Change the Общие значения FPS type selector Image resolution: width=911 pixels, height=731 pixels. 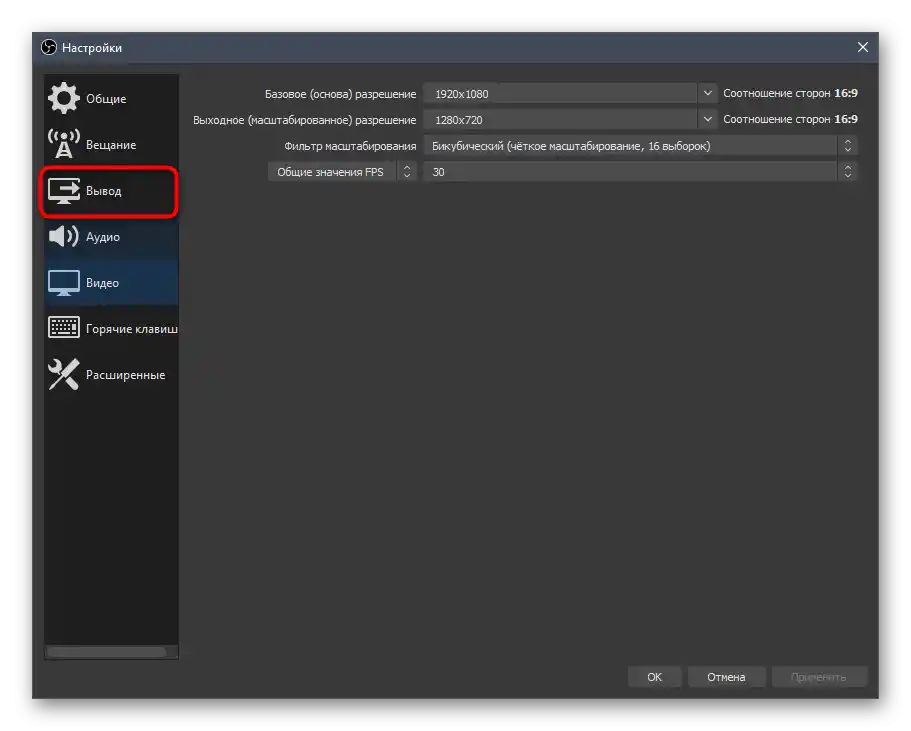[x=342, y=172]
